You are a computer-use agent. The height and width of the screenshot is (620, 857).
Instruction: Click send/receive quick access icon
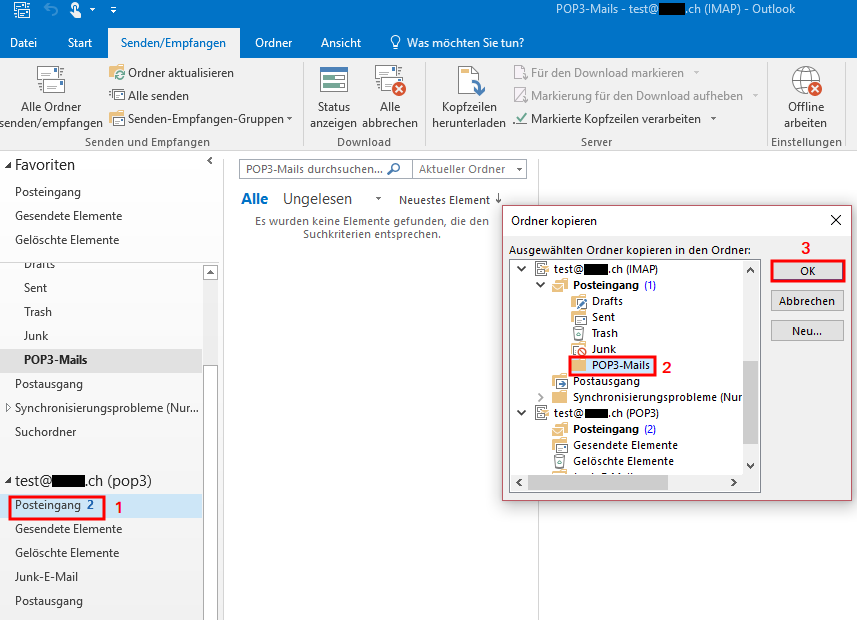tap(22, 9)
